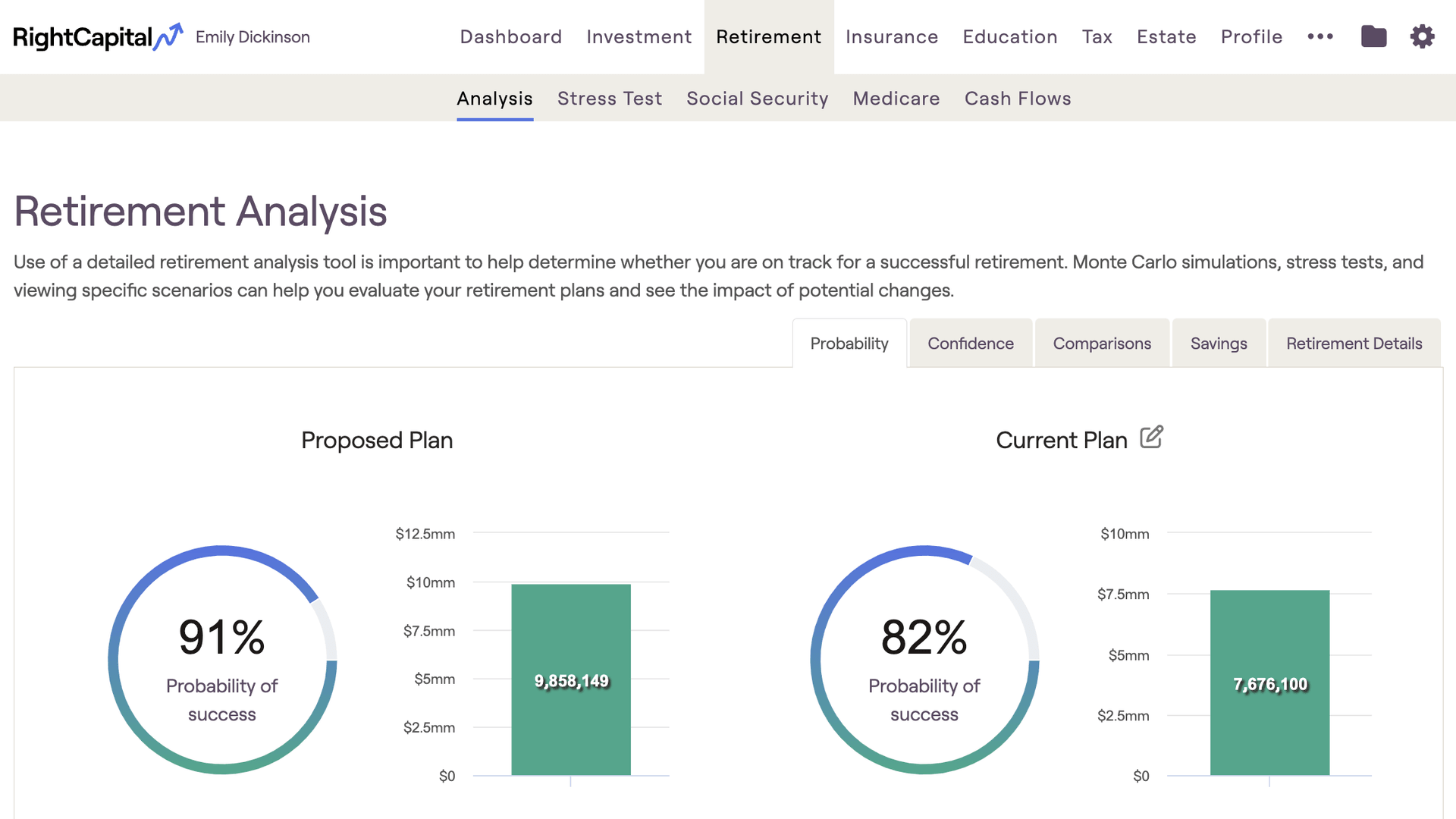Open the Insurance navigation item
Image resolution: width=1456 pixels, height=819 pixels.
click(892, 36)
